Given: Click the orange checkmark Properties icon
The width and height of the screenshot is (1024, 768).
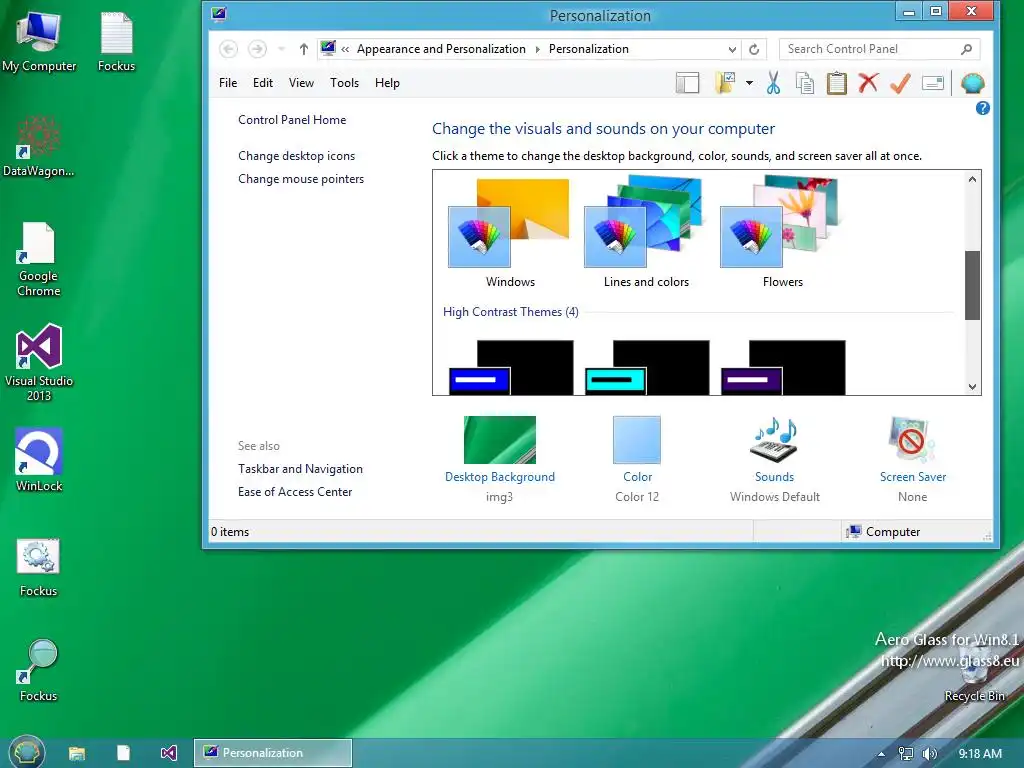Looking at the screenshot, I should [x=900, y=83].
